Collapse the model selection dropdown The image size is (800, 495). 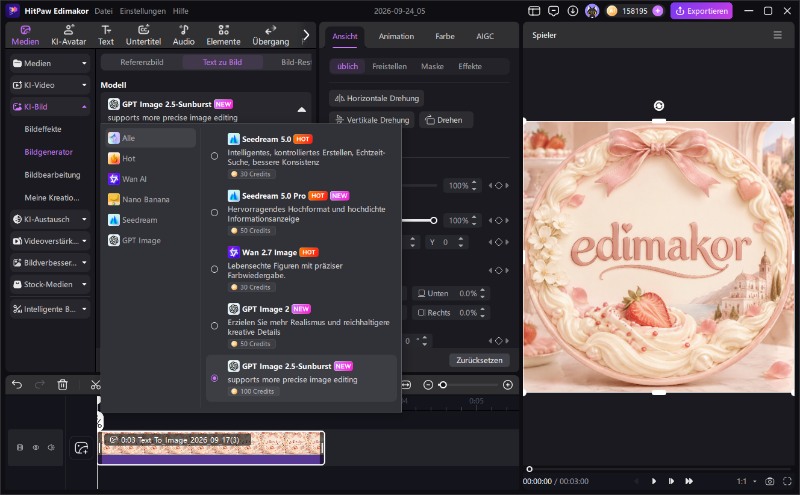302,110
